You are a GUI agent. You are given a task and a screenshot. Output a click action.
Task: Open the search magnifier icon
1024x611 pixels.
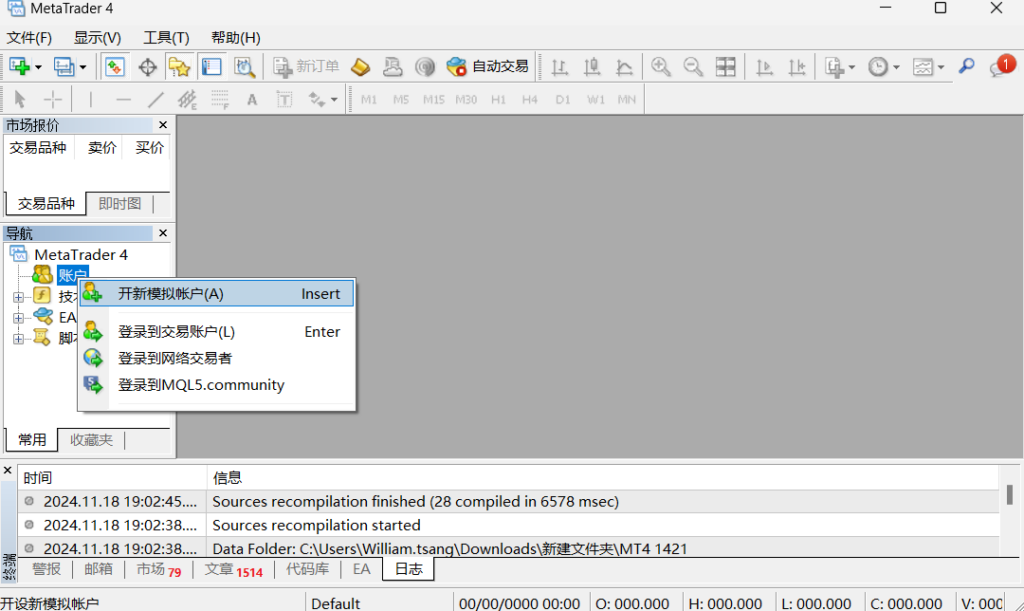coord(966,67)
